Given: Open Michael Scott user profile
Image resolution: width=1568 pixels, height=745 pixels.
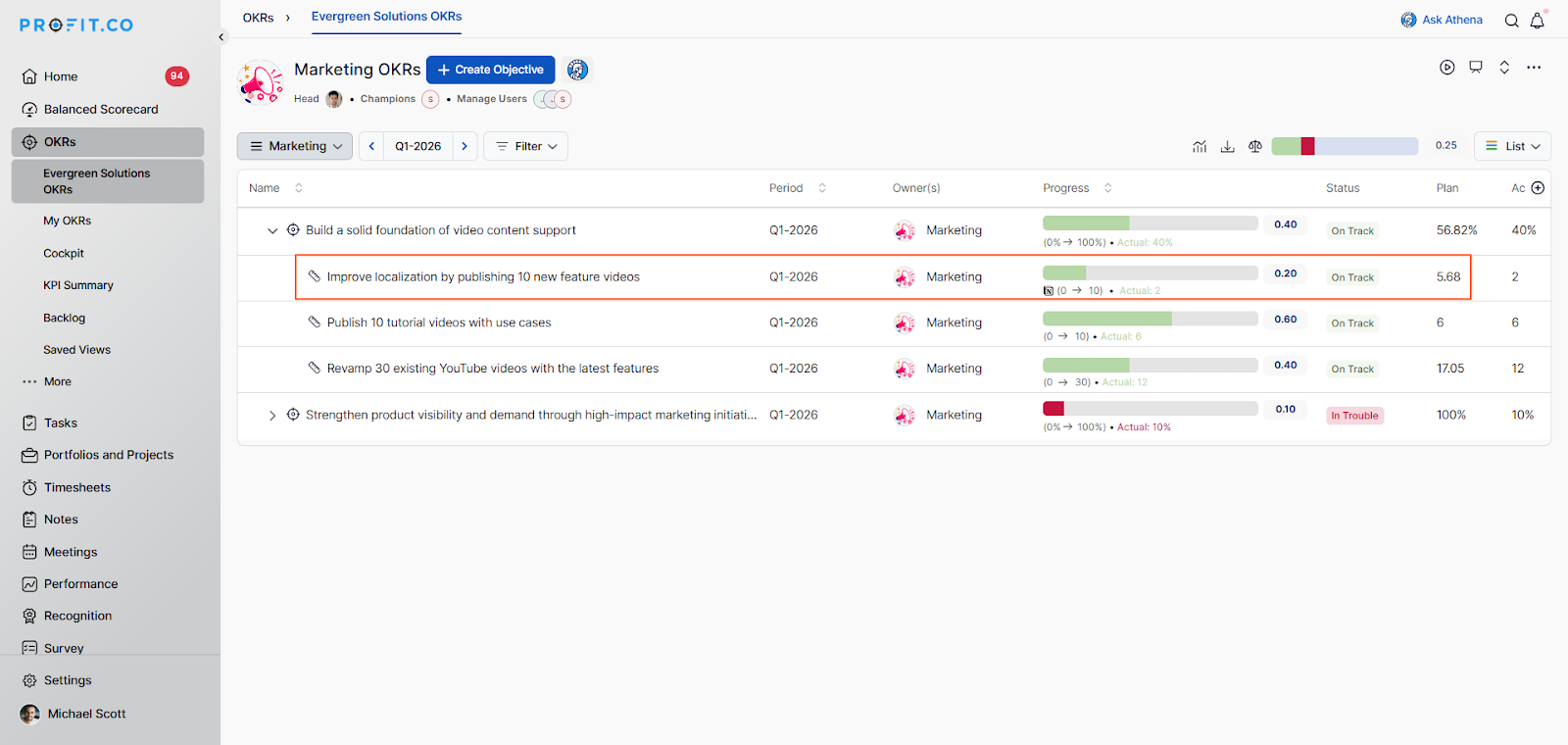Looking at the screenshot, I should [x=73, y=714].
